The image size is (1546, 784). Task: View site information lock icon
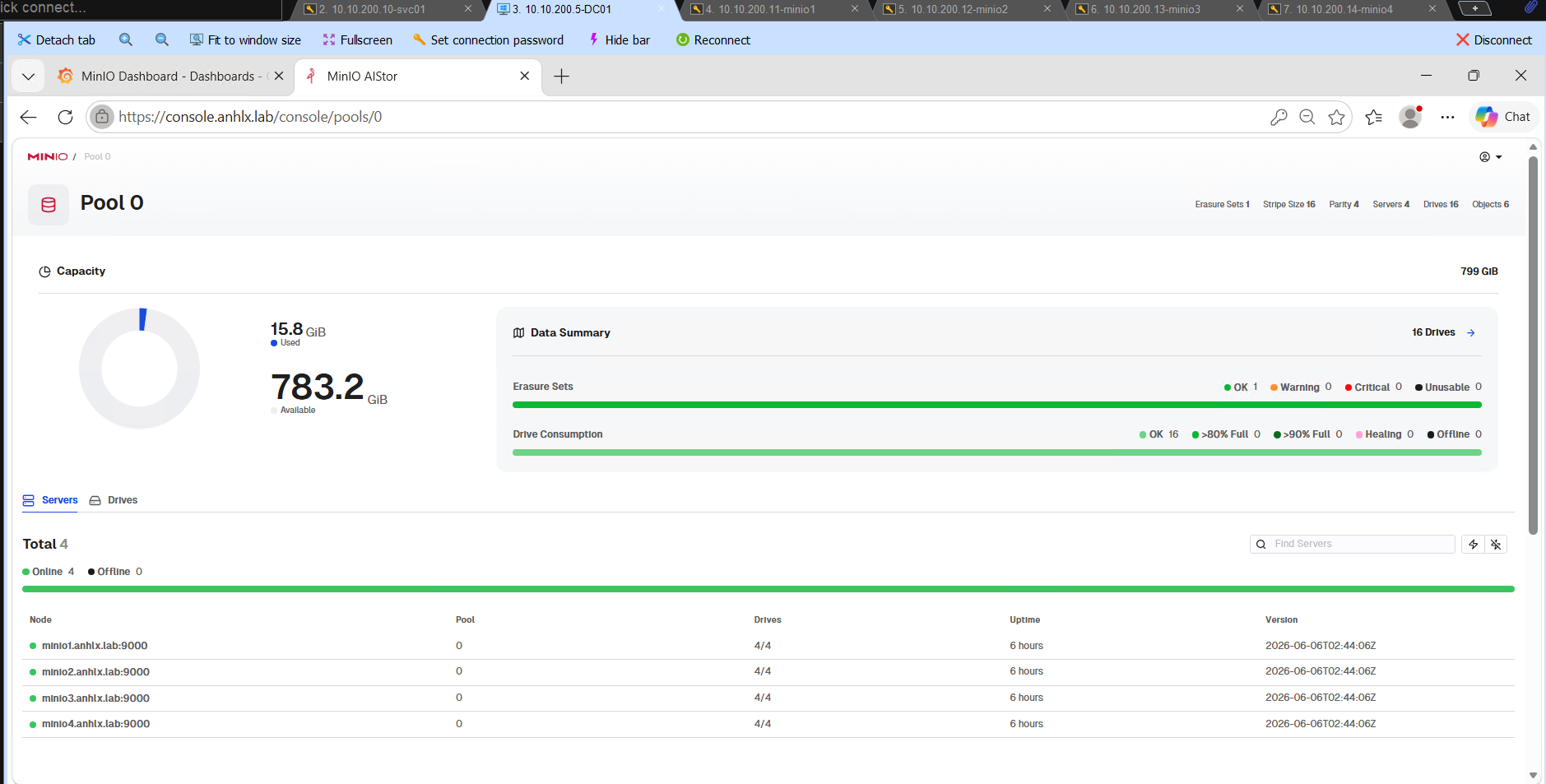[x=101, y=117]
